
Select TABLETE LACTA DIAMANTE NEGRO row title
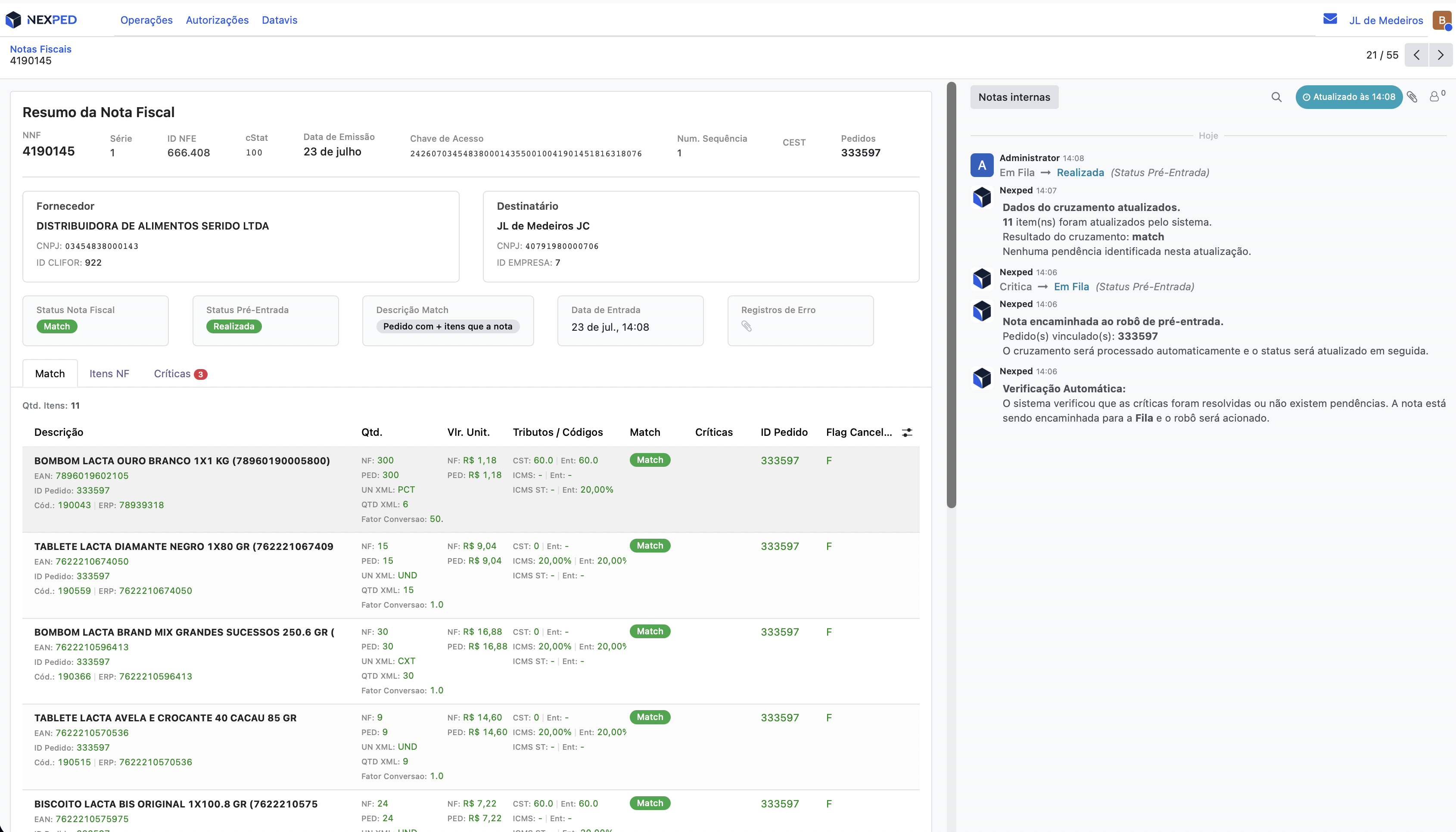pyautogui.click(x=184, y=546)
